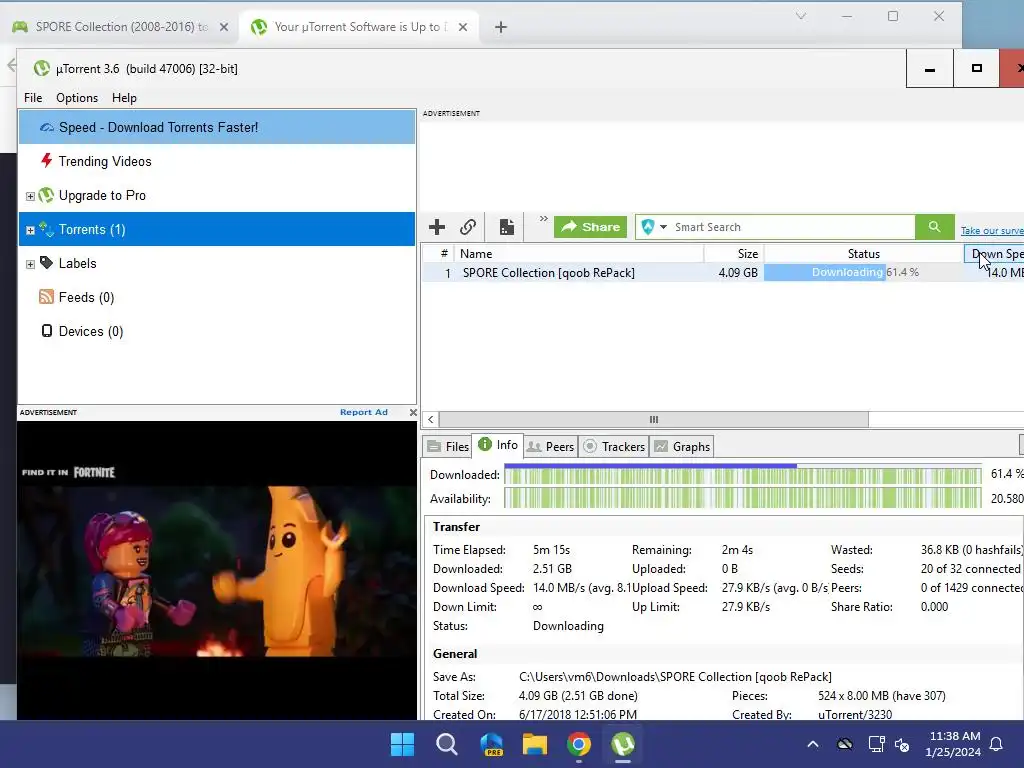Viewport: 1024px width, 768px height.
Task: Click the Availability pieces bar
Action: 743,498
